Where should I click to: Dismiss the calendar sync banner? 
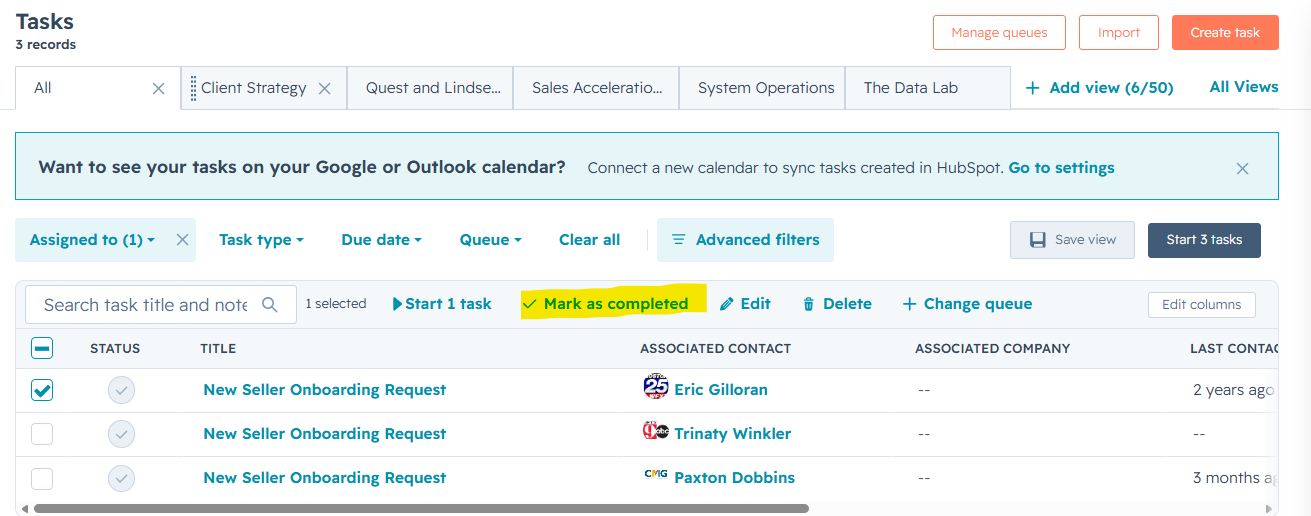coord(1242,168)
